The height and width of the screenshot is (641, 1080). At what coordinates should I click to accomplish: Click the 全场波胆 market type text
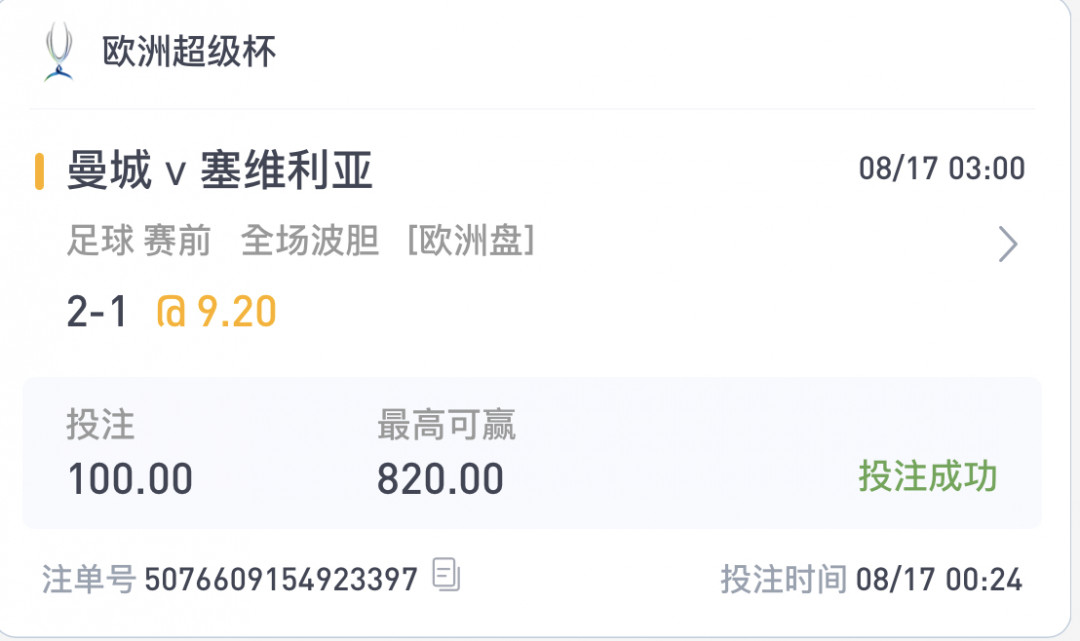310,240
